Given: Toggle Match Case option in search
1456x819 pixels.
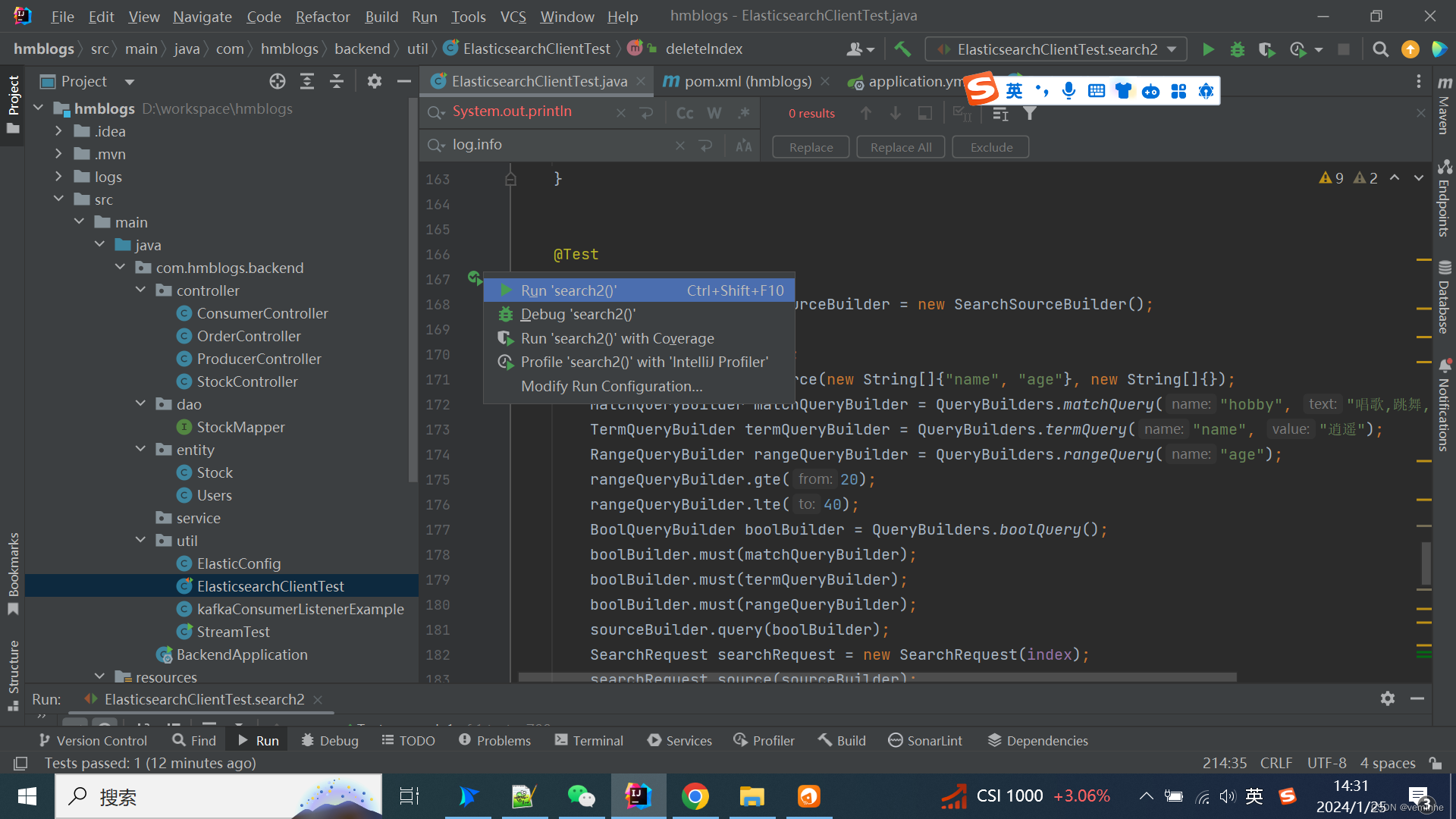Looking at the screenshot, I should 685,113.
